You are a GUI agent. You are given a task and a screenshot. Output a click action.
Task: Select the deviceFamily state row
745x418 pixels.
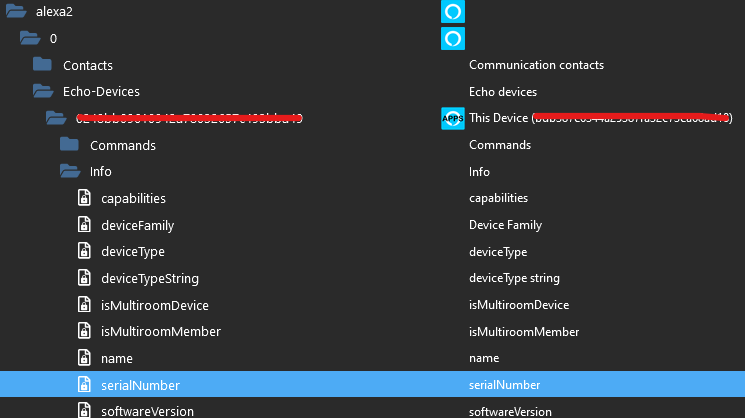pyautogui.click(x=372, y=225)
